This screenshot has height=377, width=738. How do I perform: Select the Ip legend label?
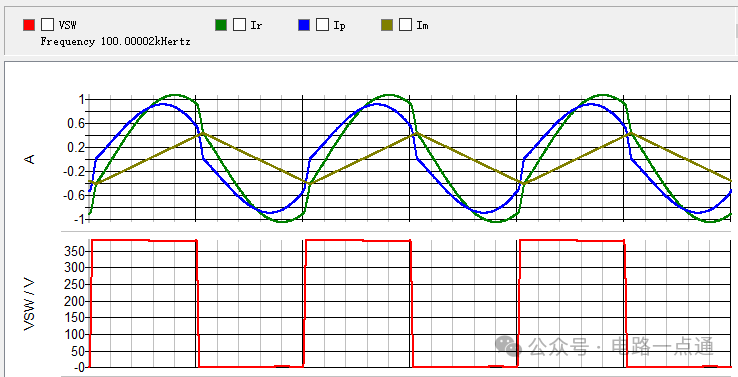[x=339, y=26]
